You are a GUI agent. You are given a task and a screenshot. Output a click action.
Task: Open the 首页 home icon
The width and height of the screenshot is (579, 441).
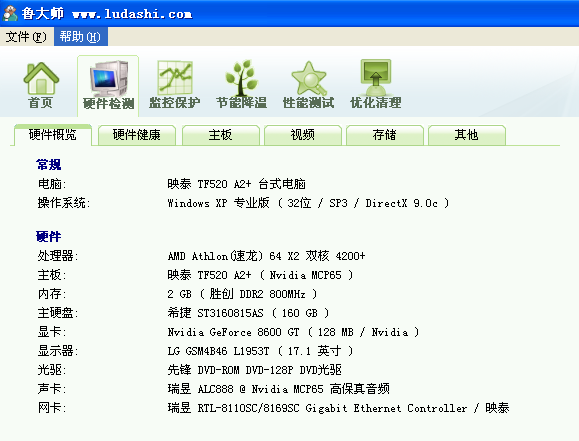coord(41,85)
